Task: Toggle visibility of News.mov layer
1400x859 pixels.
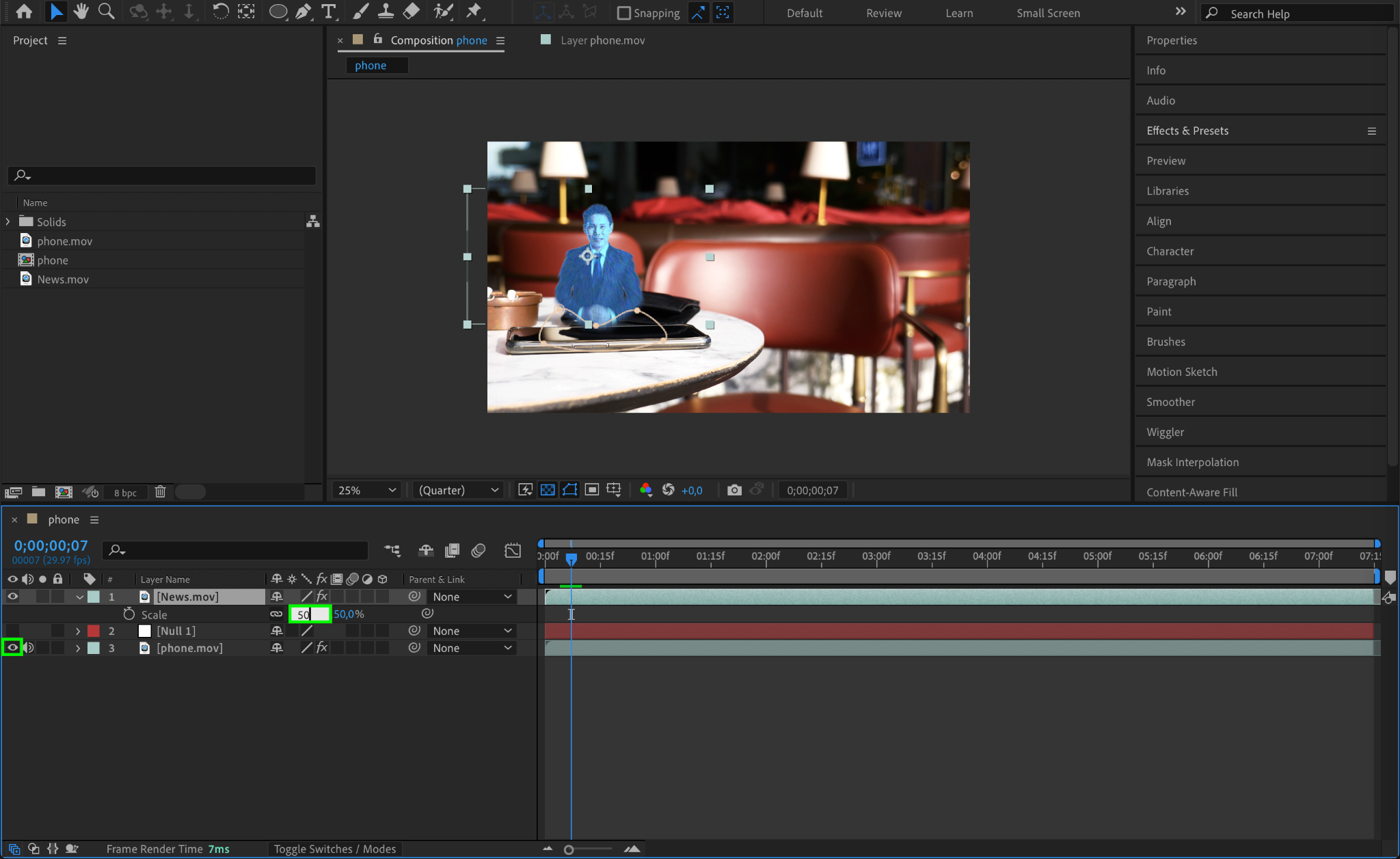Action: point(12,597)
